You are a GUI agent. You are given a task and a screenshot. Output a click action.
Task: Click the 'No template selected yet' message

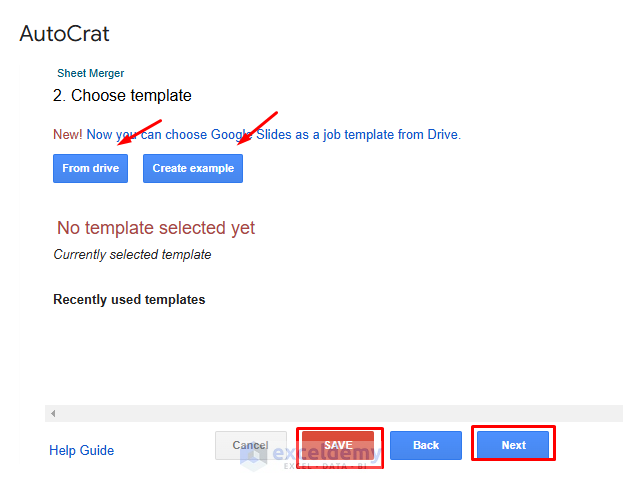[x=156, y=228]
